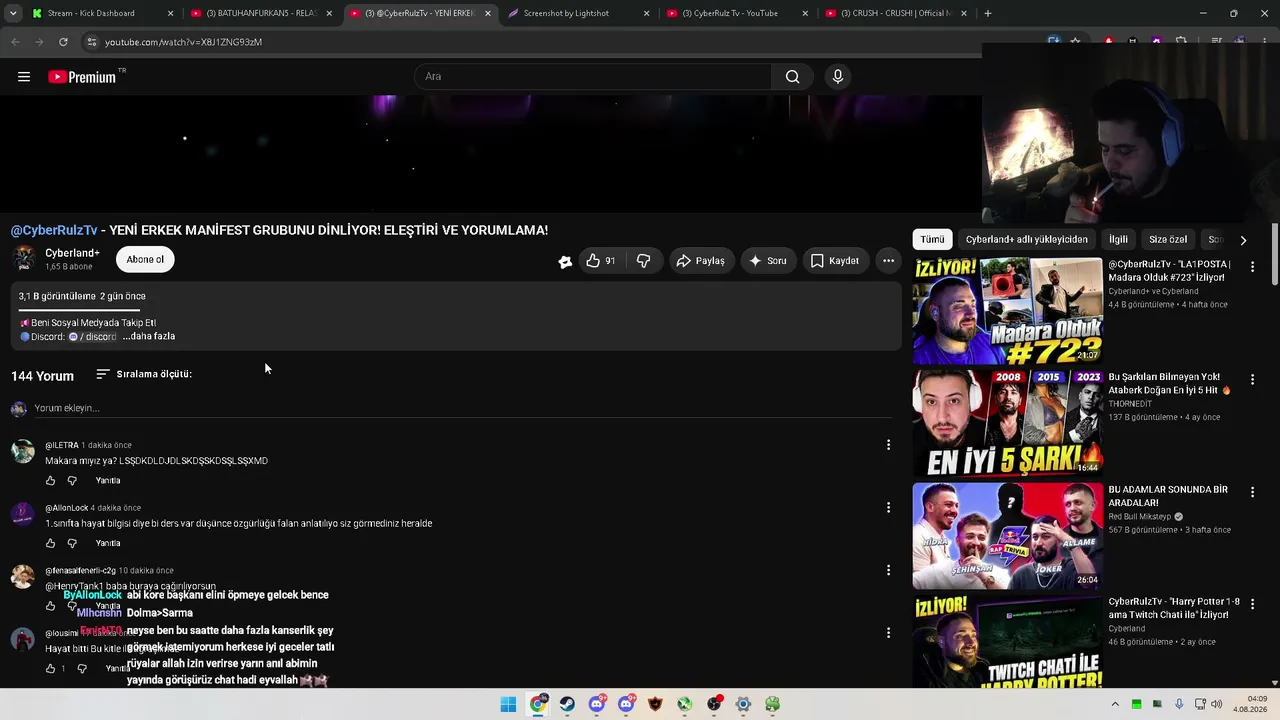Screen dimensions: 1280x720
Task: Go back in browser history
Action: tap(15, 42)
